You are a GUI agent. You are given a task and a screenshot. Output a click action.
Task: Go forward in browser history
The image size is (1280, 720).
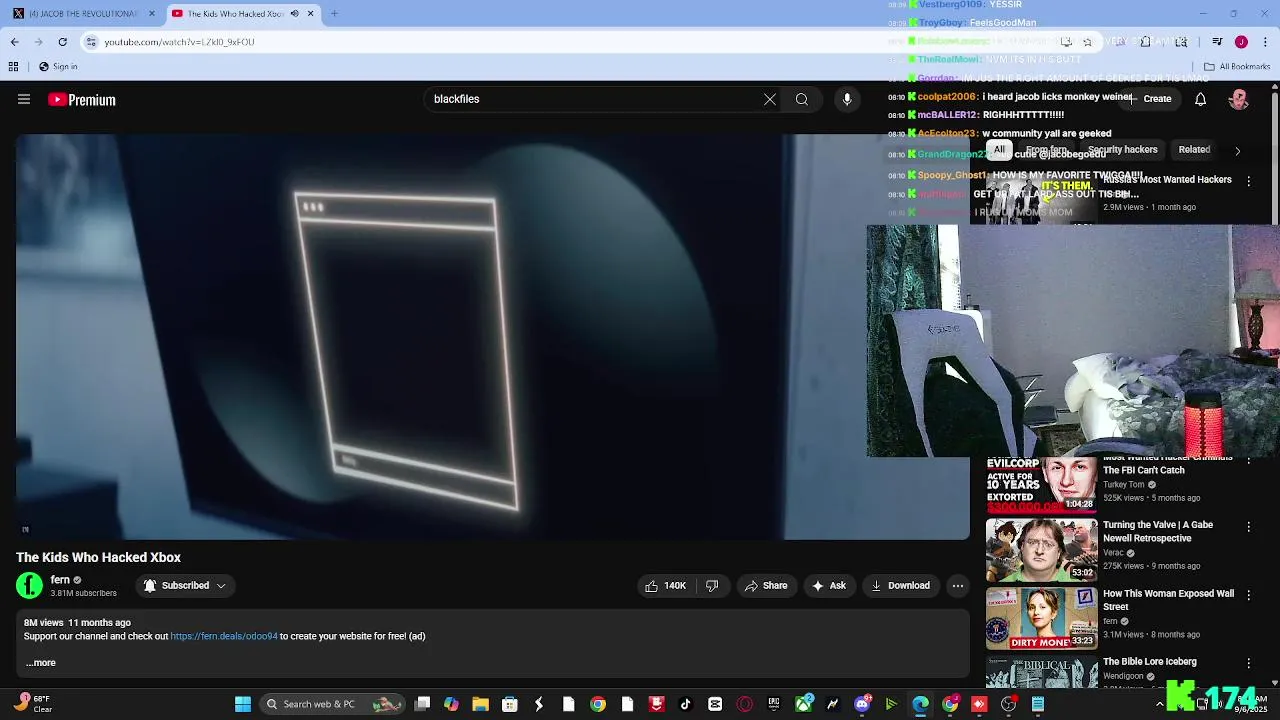click(x=38, y=42)
